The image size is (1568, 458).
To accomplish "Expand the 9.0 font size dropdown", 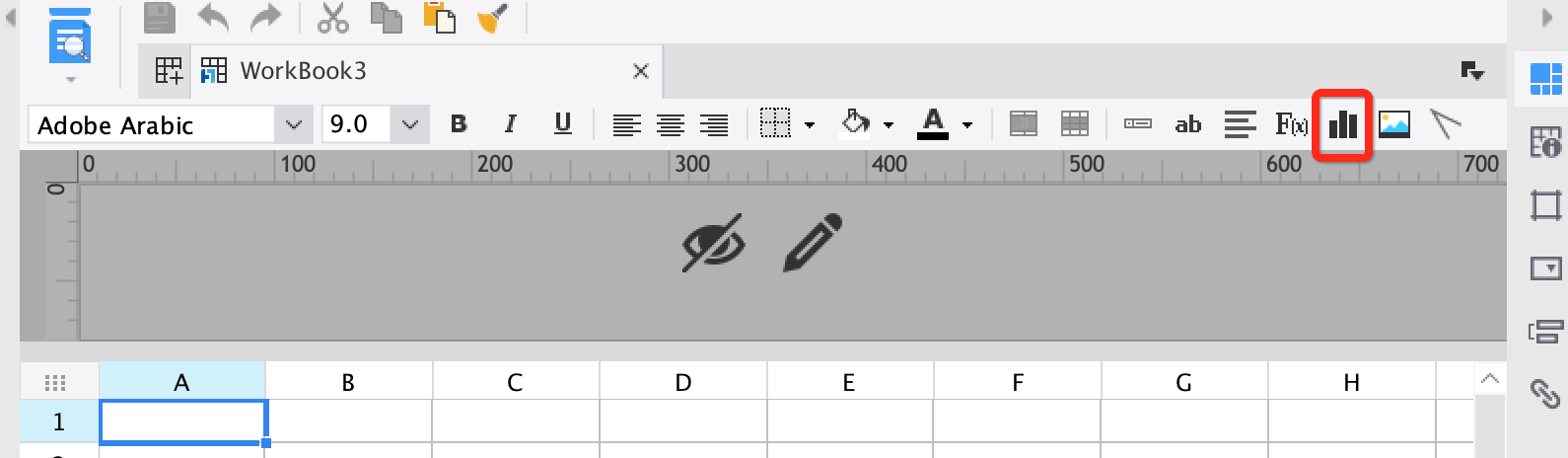I will (x=410, y=125).
